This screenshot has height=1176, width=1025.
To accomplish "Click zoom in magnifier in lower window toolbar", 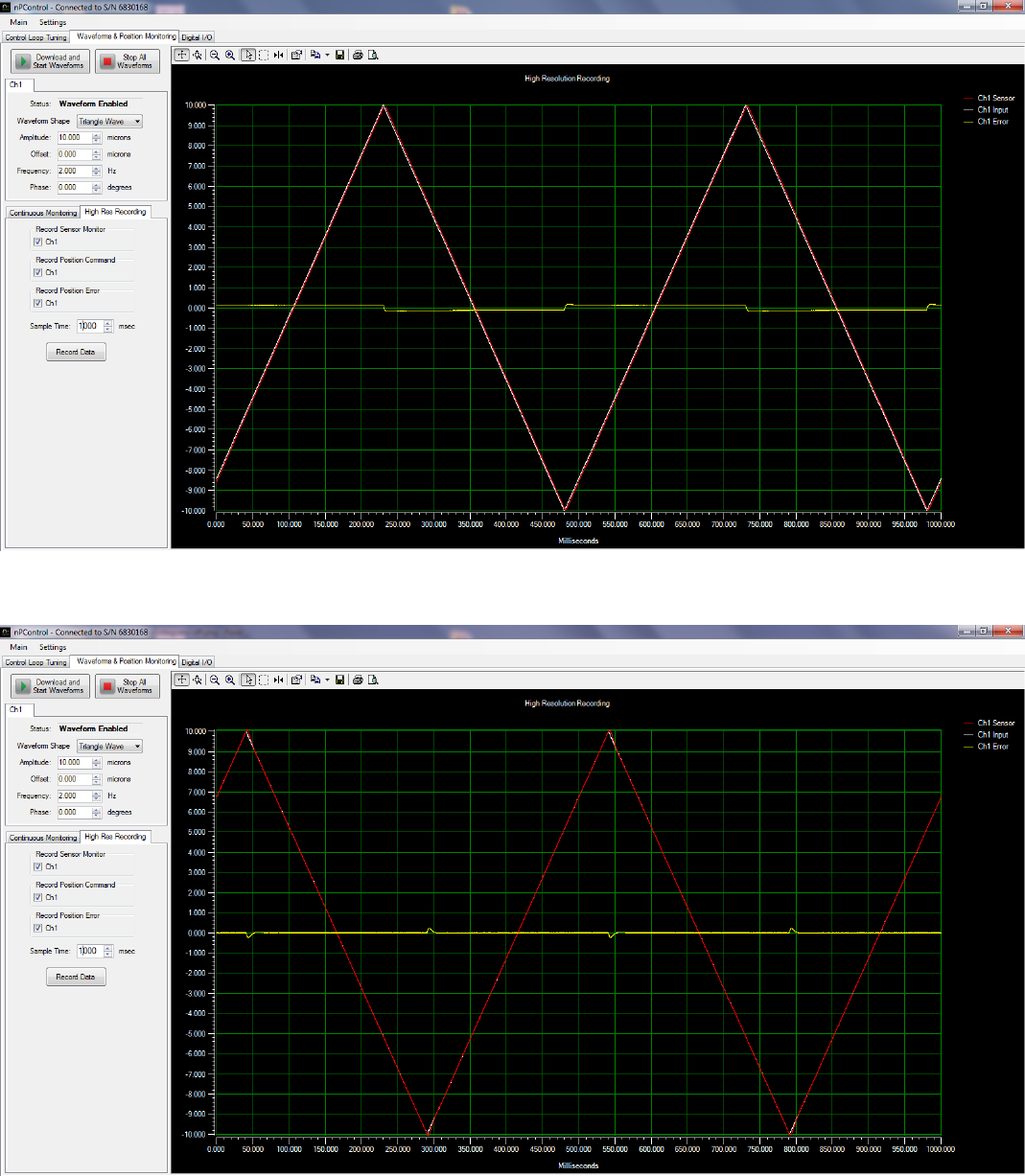I will click(230, 680).
